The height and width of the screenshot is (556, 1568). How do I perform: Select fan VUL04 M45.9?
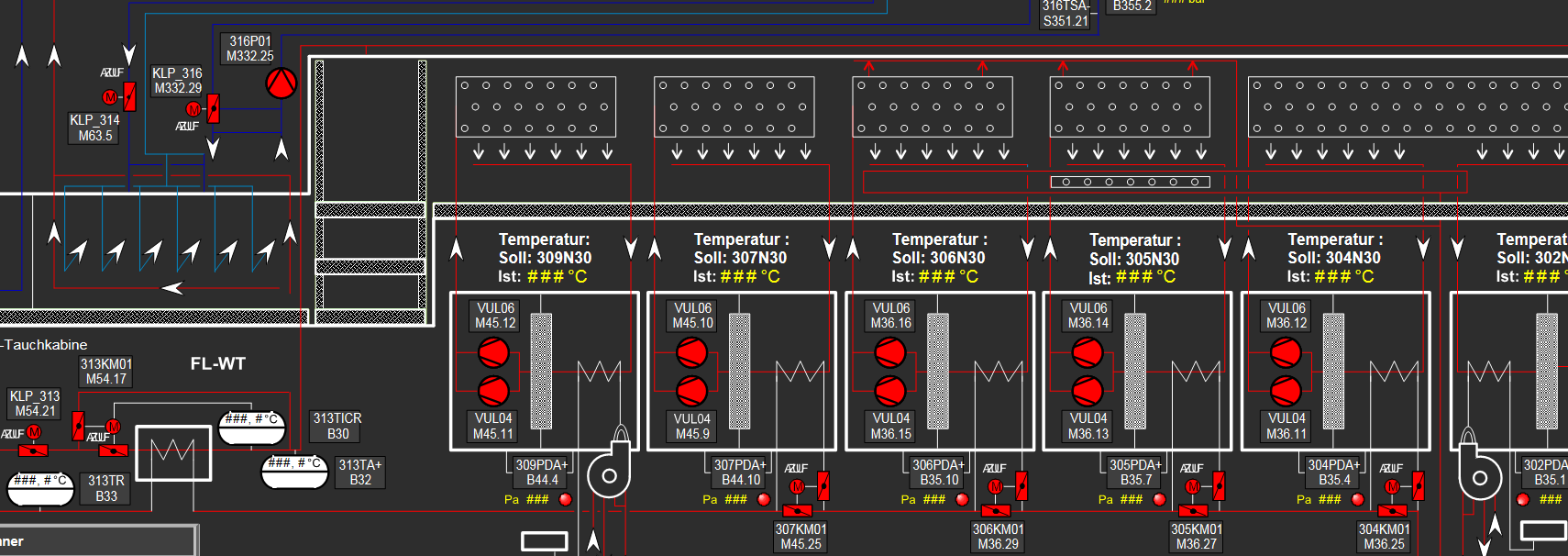(691, 391)
